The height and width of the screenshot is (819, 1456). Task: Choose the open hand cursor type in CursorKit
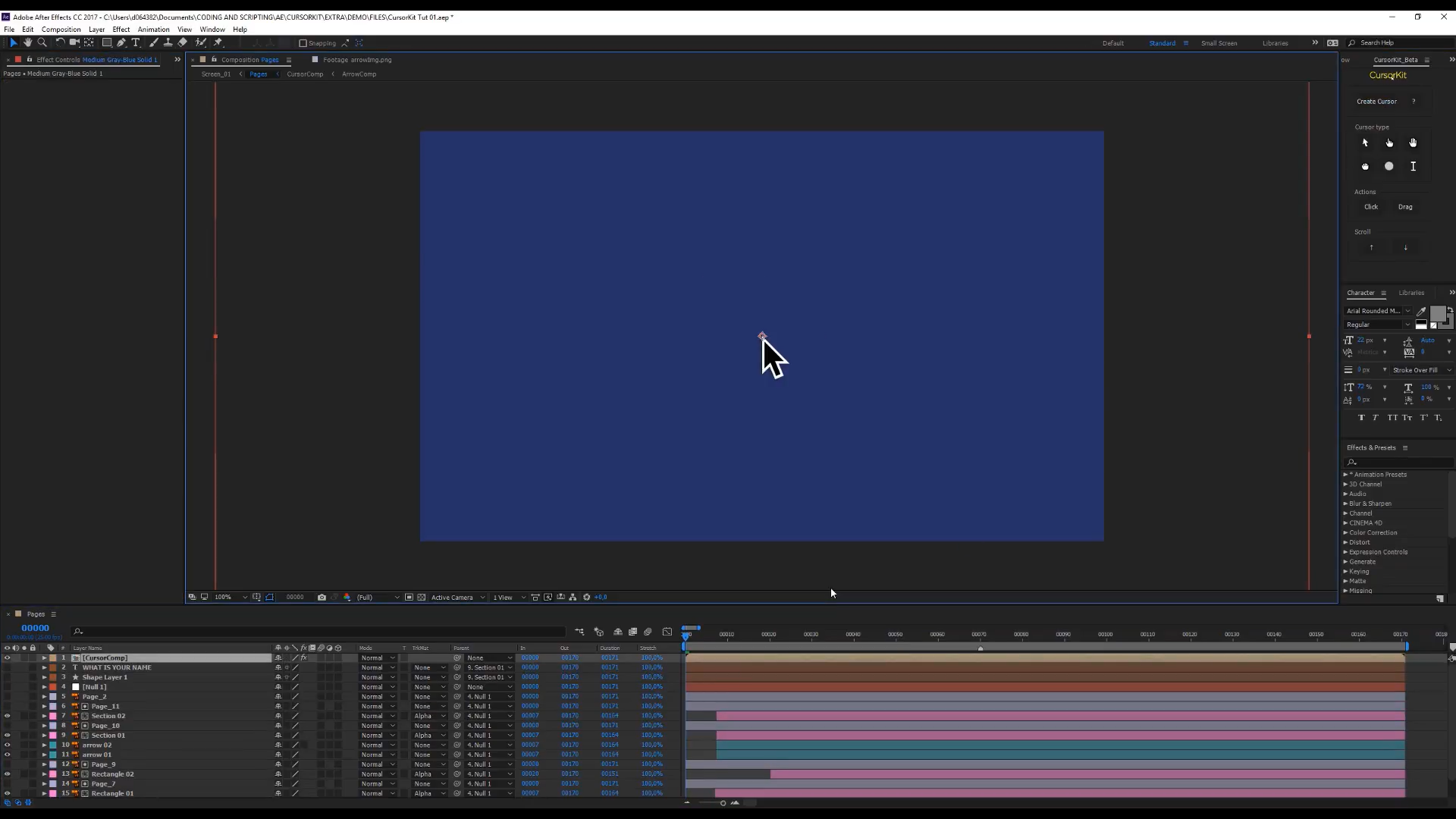[1413, 143]
